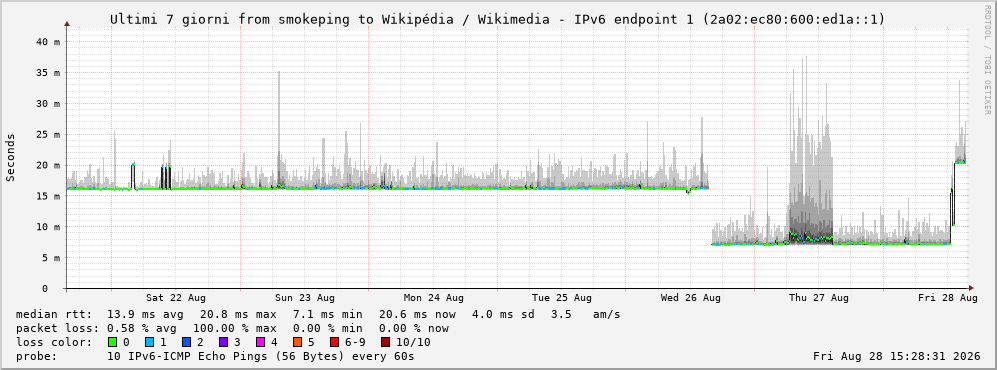Click the Sat 22 Aug axis label
This screenshot has height=370, width=997.
(x=175, y=298)
